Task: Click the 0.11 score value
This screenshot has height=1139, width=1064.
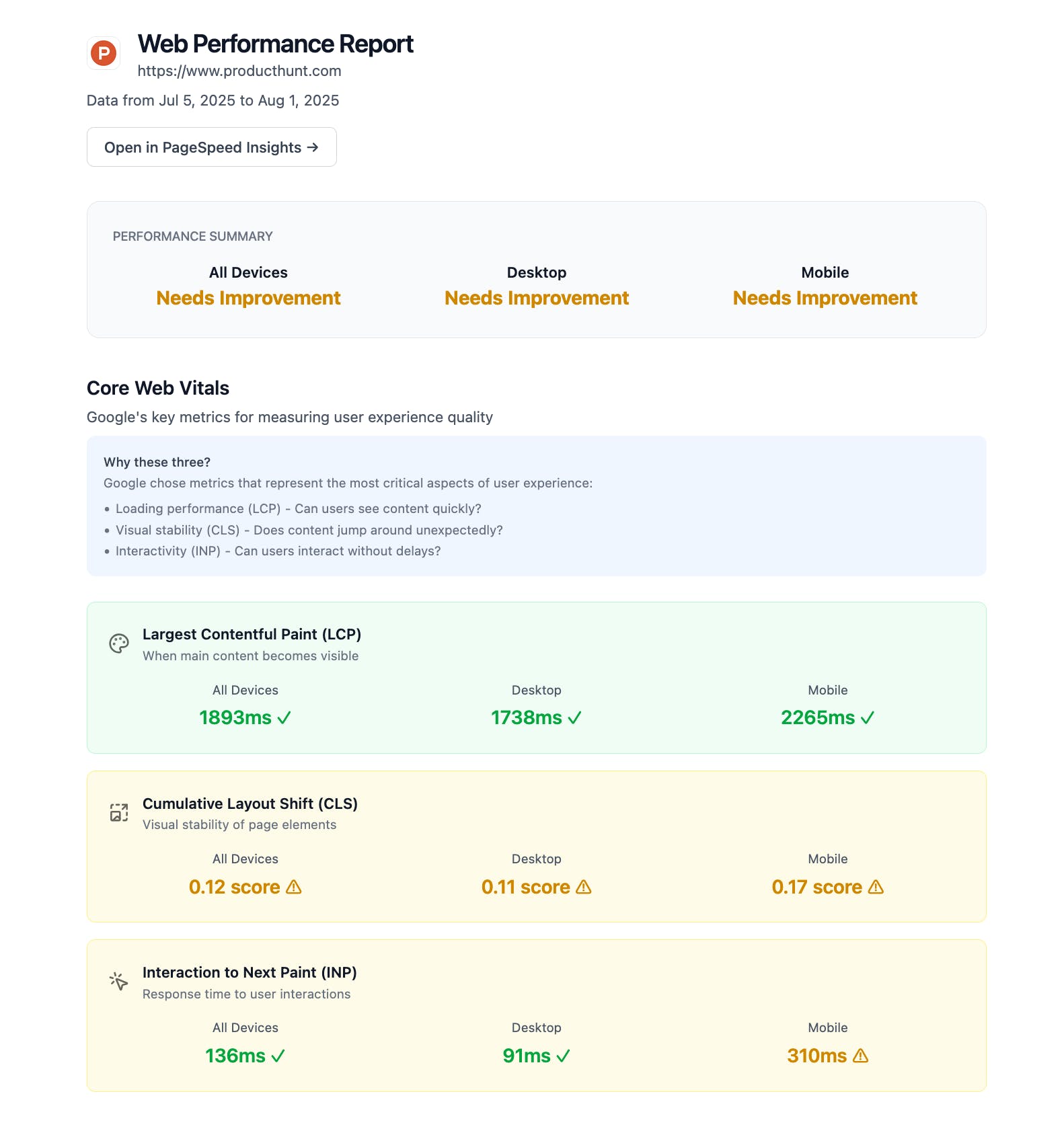Action: coord(526,887)
